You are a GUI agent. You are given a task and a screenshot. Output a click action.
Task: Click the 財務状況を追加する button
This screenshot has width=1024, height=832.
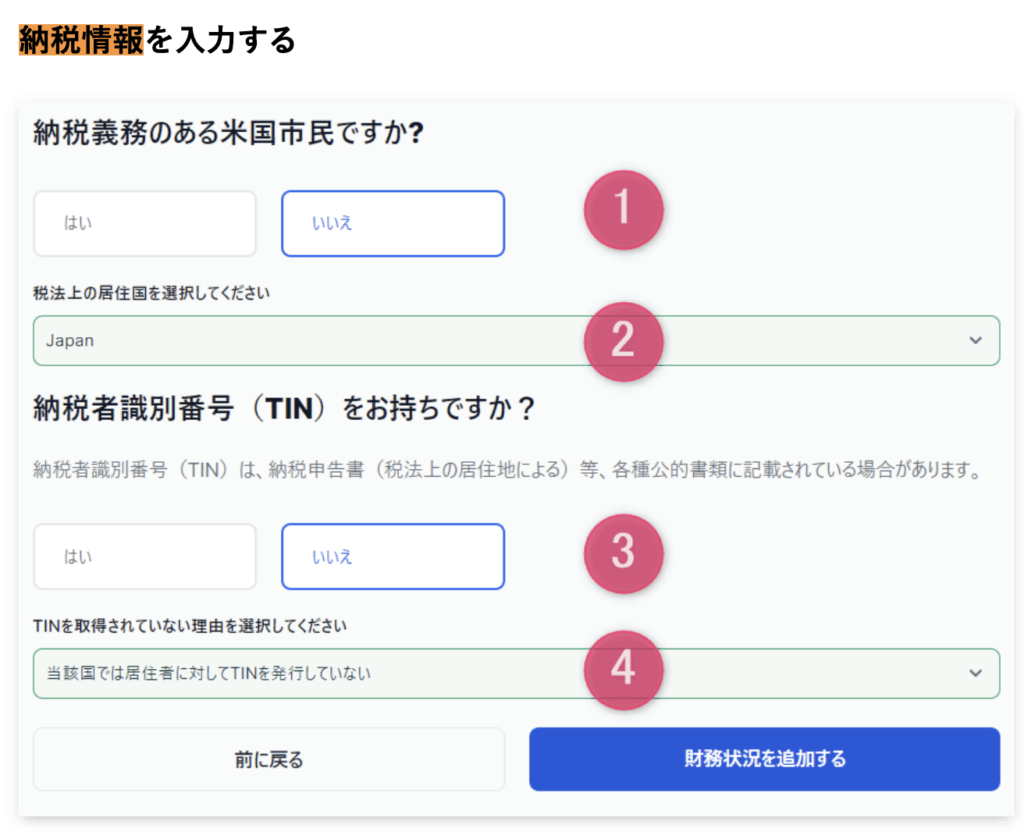[765, 760]
